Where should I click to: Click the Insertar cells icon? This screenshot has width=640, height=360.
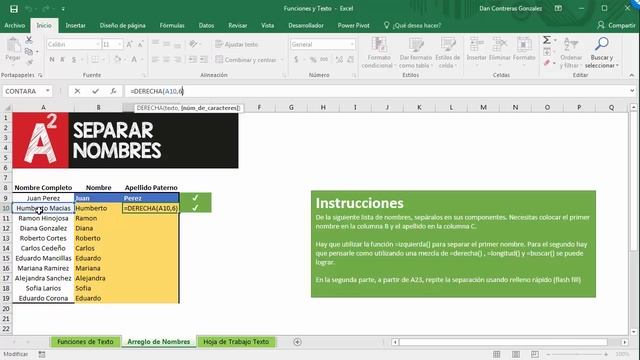point(476,44)
